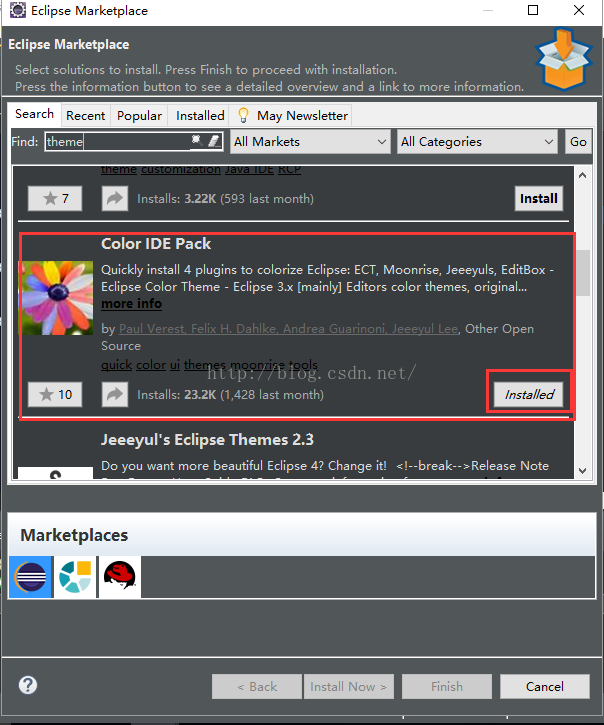Click the 'customization' tag link

(181, 170)
